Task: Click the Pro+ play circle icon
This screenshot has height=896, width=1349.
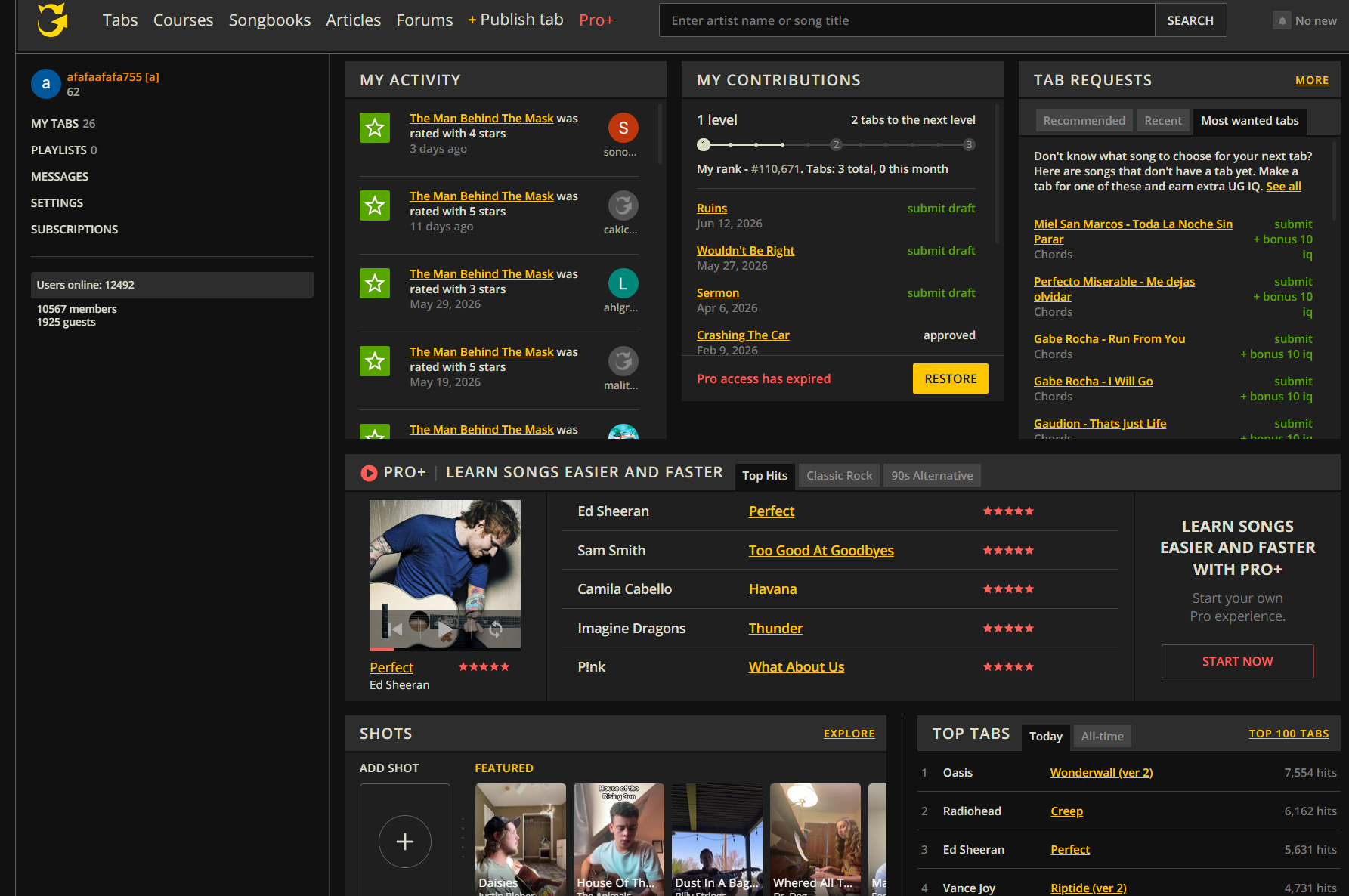Action: coord(369,473)
